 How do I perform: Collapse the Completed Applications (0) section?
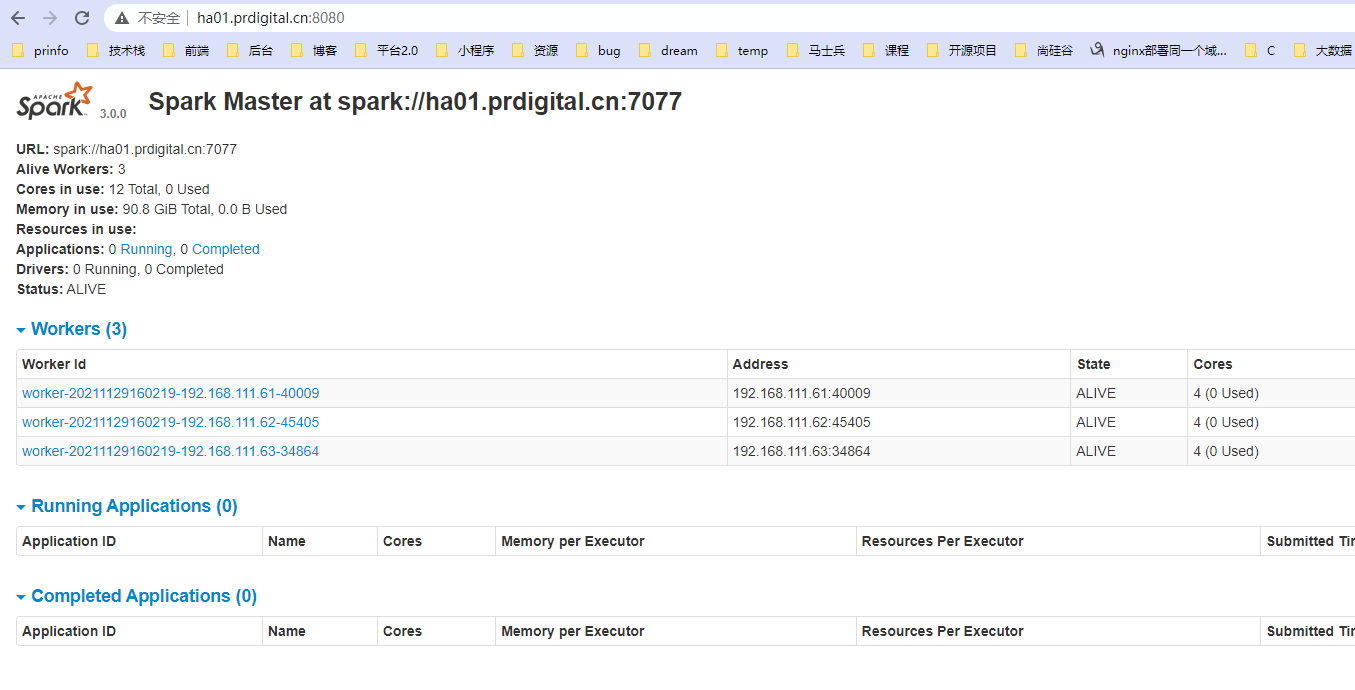pos(137,596)
